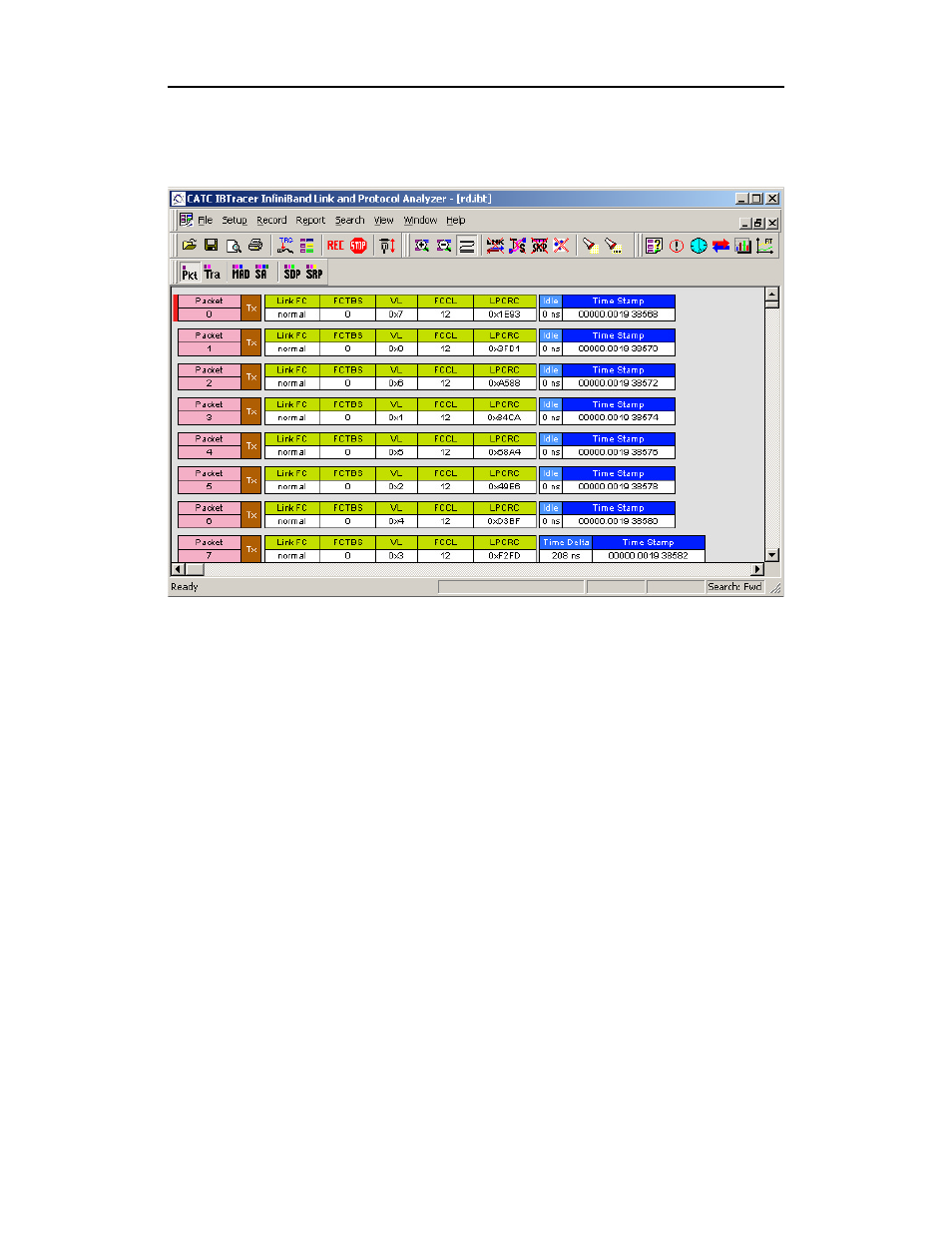
Task: Open the Timing Calculations clock icon
Action: coord(699,246)
